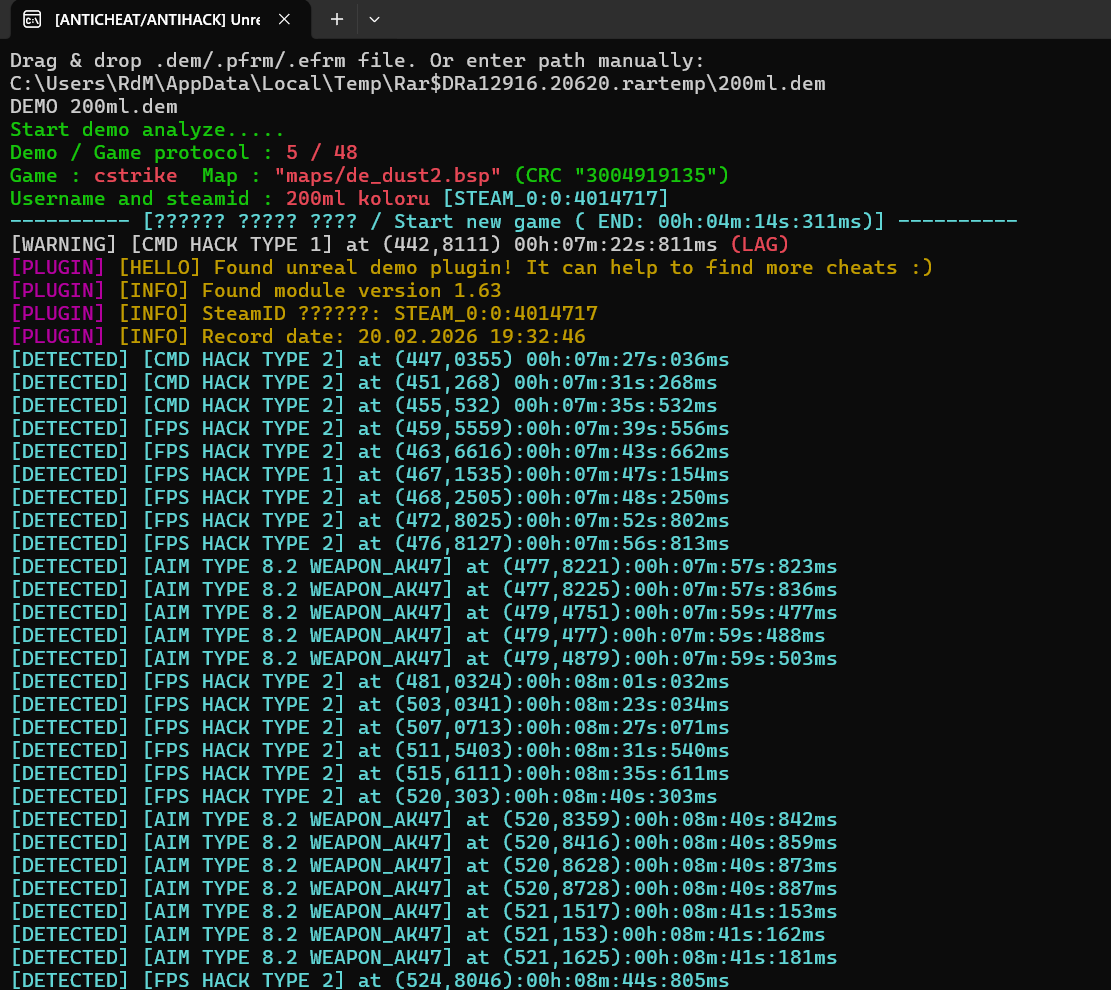This screenshot has height=990, width=1111.
Task: Expand the new tab profile dropdown chevron
Action: click(x=374, y=19)
